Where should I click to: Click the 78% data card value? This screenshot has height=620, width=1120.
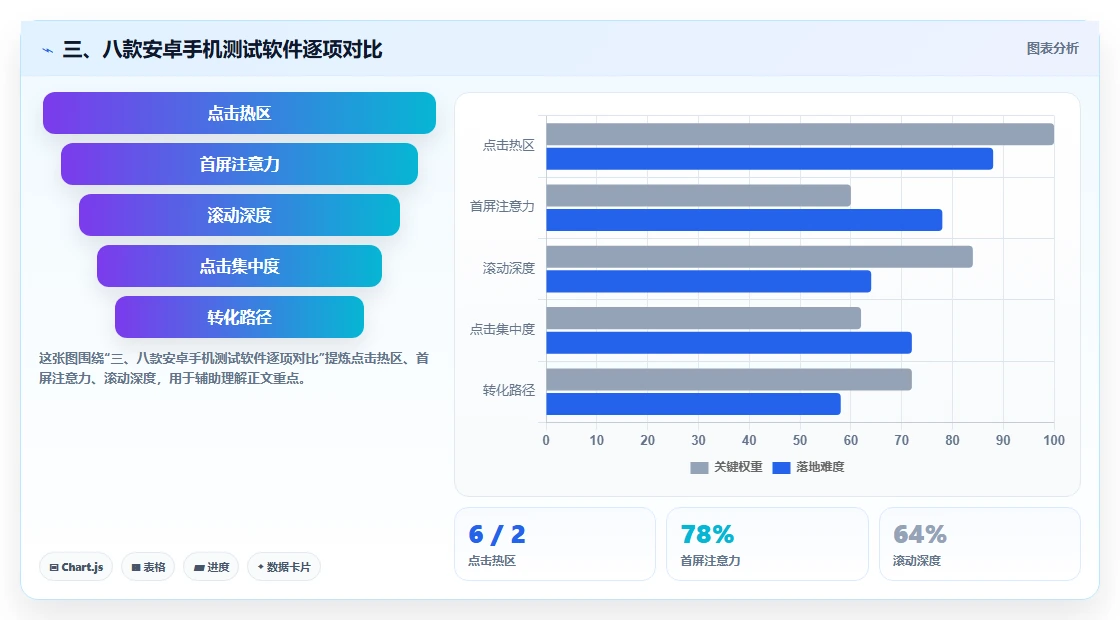(707, 534)
